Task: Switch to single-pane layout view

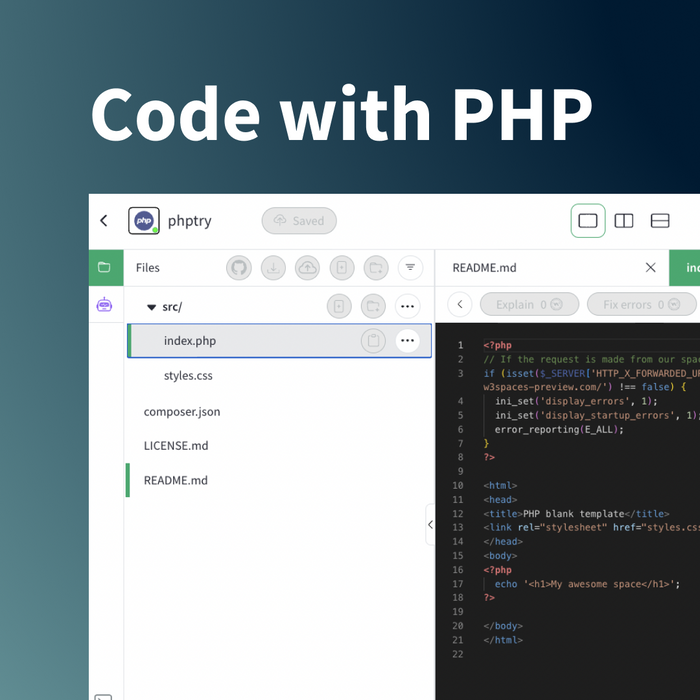Action: pos(588,221)
